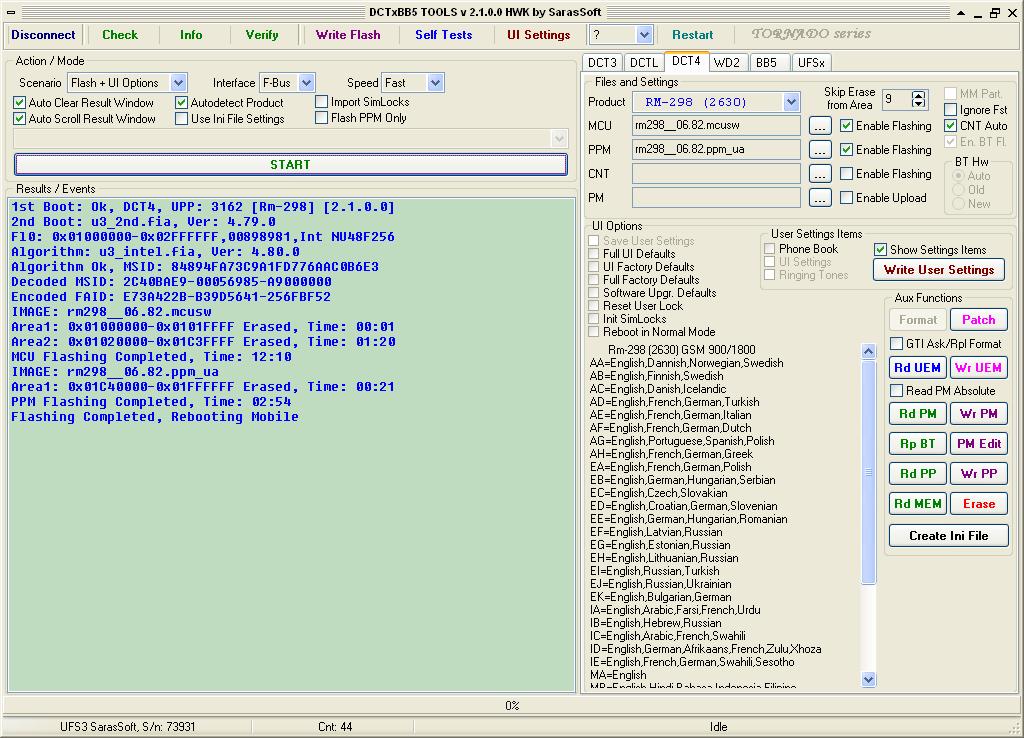
Task: Increase Skip Erase from Area value
Action: click(919, 95)
